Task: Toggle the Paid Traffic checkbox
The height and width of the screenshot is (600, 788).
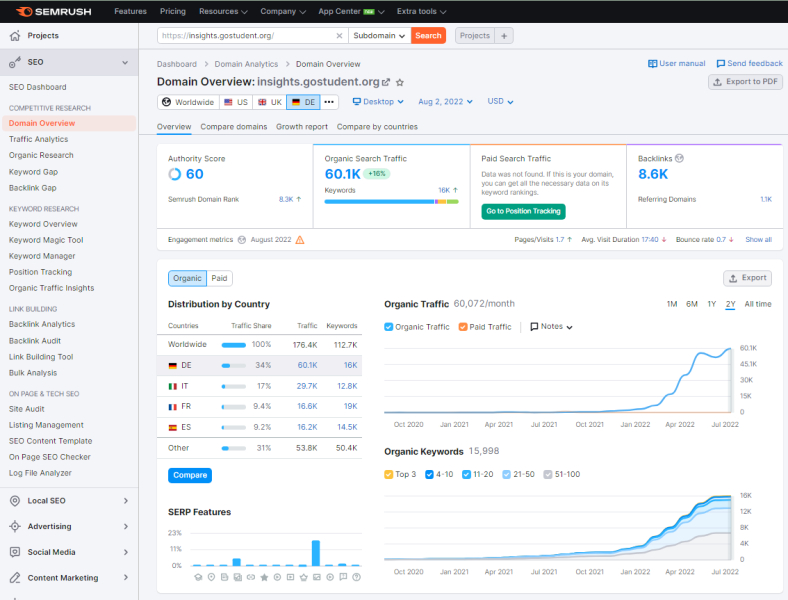Action: click(x=463, y=327)
